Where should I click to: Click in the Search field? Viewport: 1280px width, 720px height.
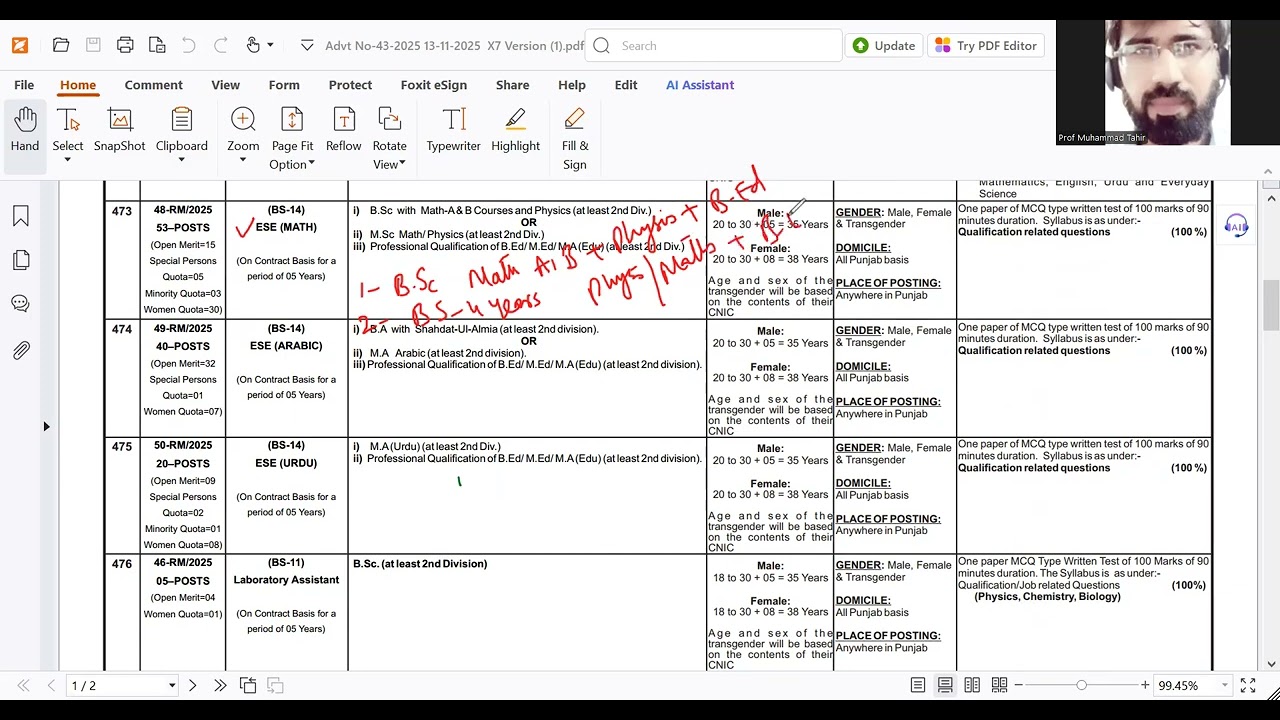714,45
